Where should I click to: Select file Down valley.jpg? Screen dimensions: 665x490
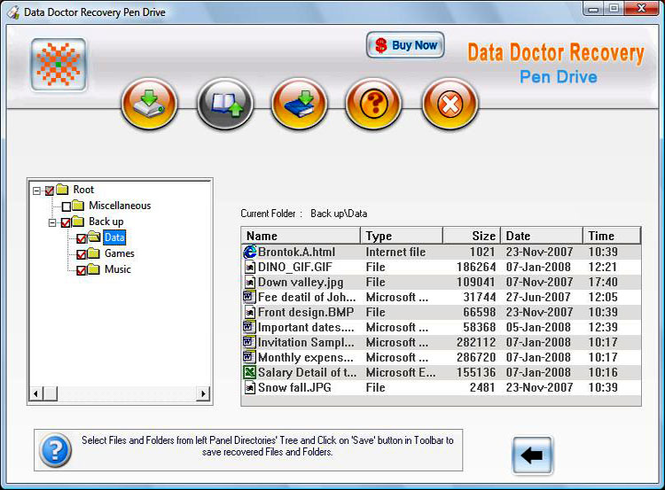coord(301,282)
